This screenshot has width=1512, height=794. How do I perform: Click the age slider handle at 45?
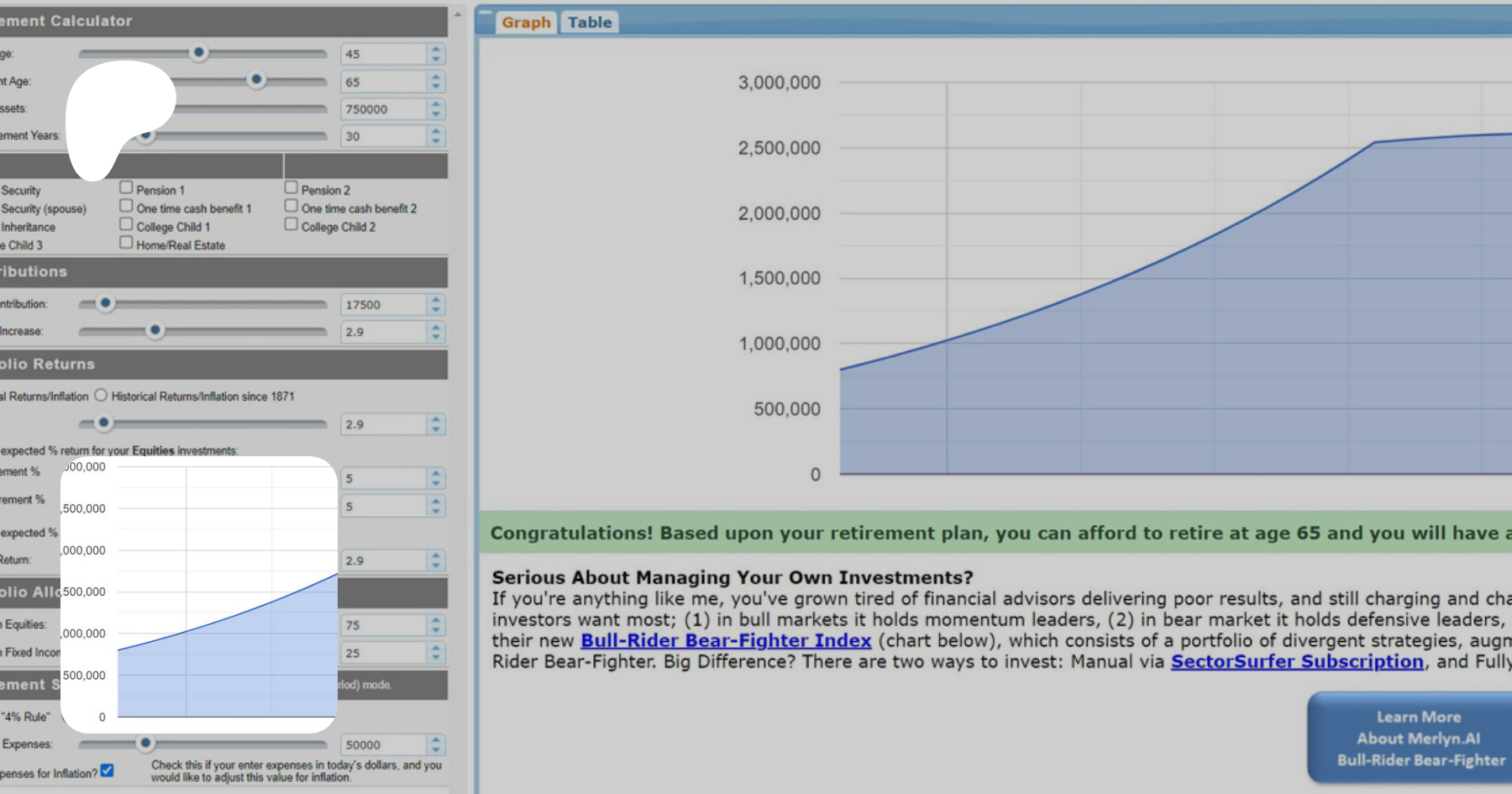tap(198, 53)
